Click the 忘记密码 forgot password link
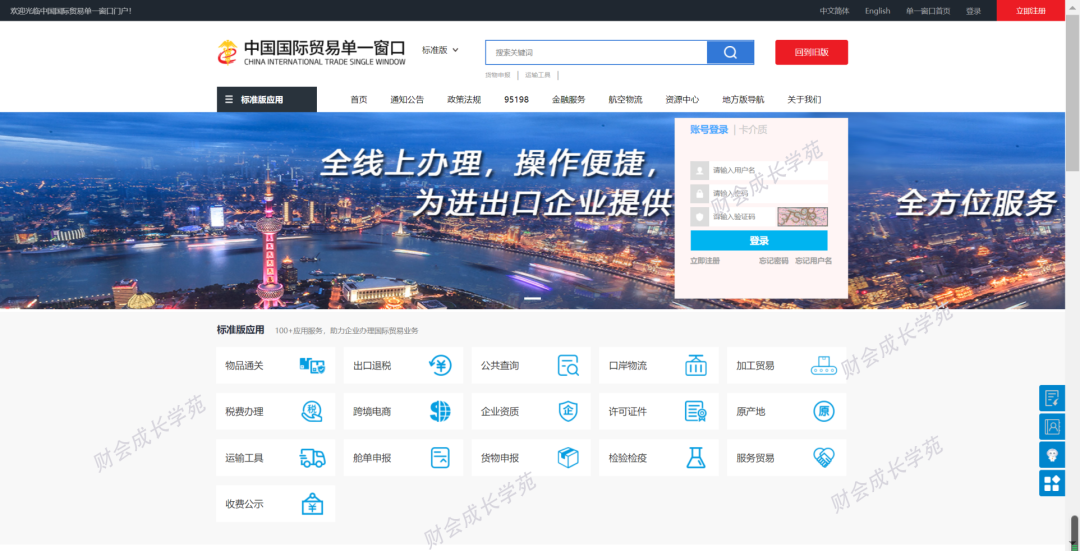Image resolution: width=1080 pixels, height=551 pixels. pyautogui.click(x=773, y=261)
